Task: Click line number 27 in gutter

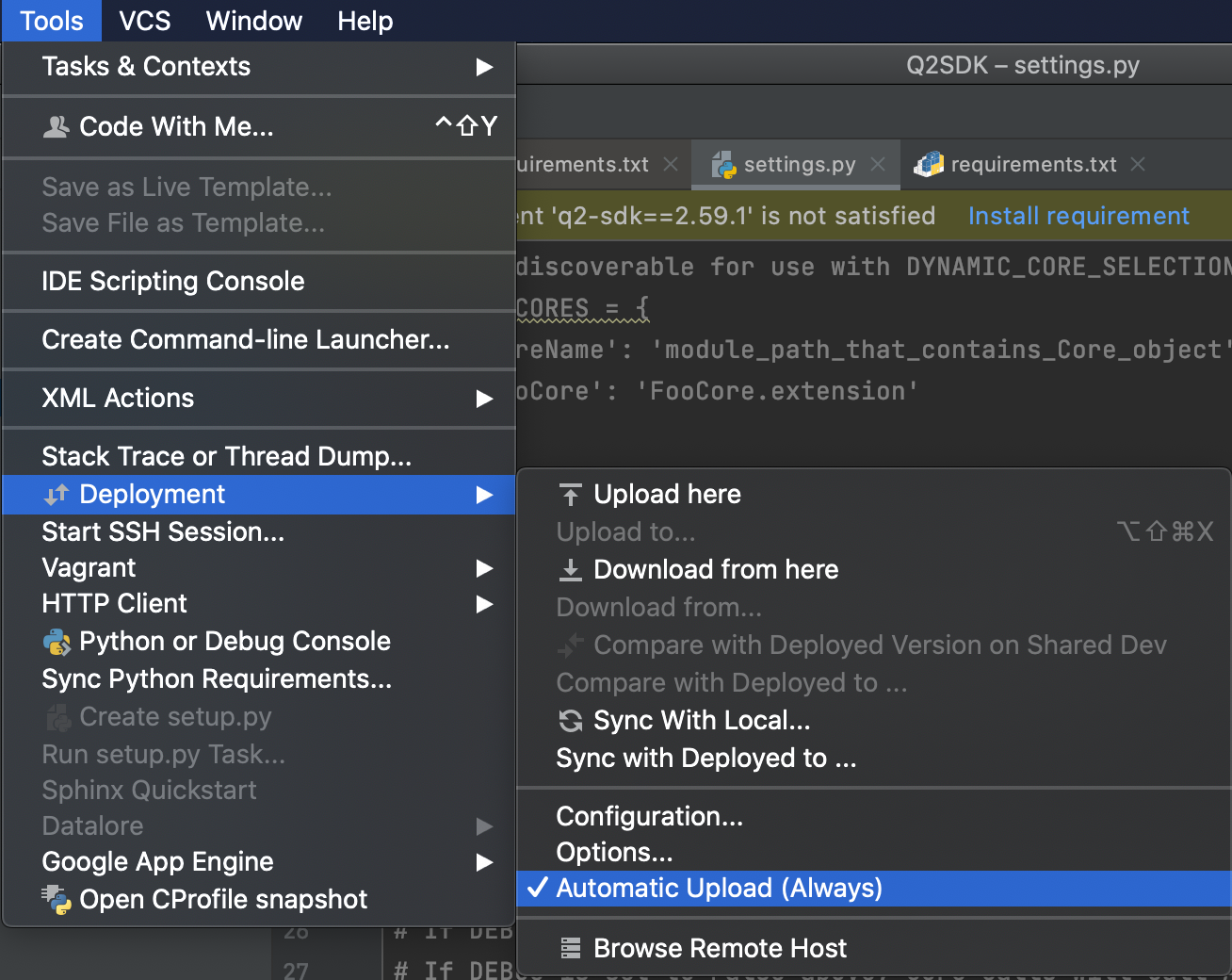Action: 296,971
